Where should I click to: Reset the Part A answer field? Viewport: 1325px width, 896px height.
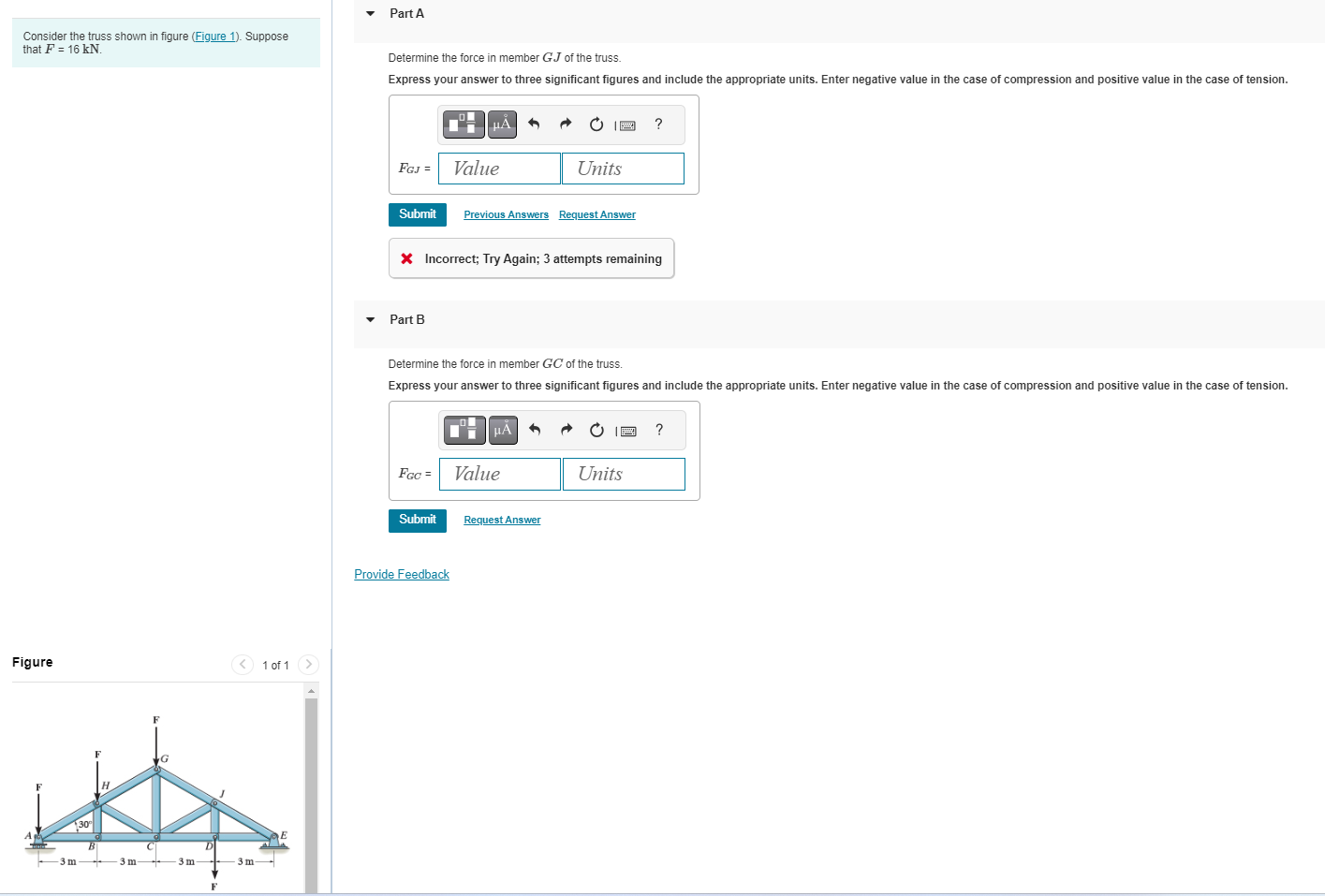[596, 124]
